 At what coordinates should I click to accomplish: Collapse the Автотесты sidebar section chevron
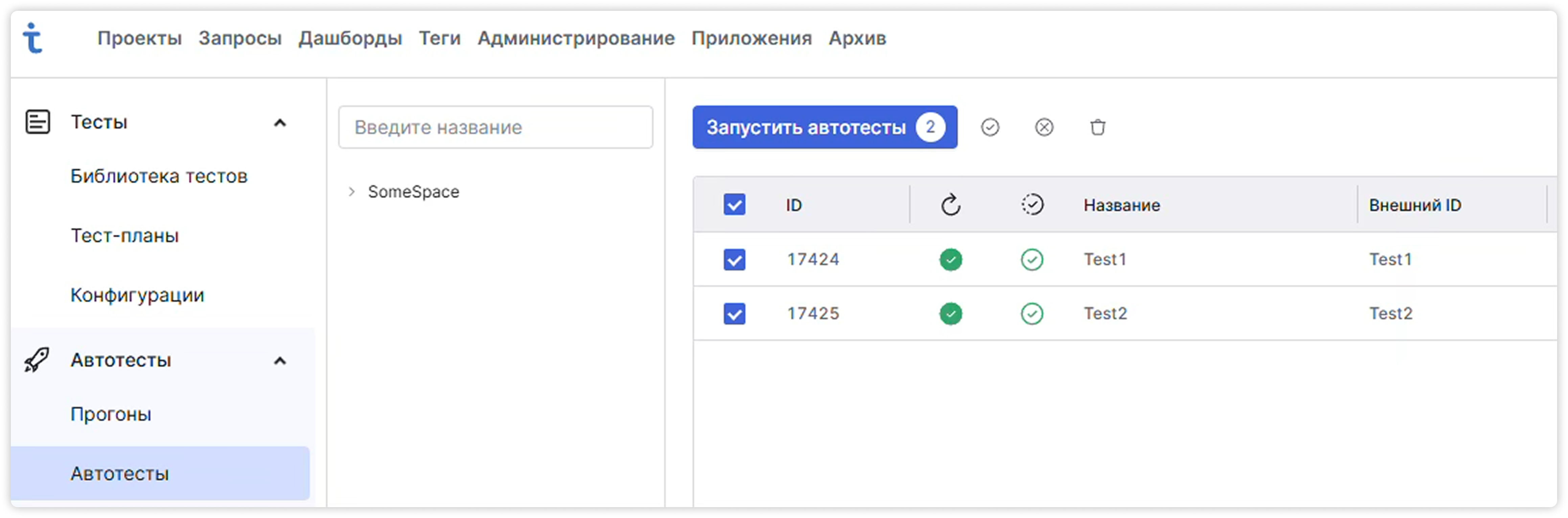click(x=279, y=361)
